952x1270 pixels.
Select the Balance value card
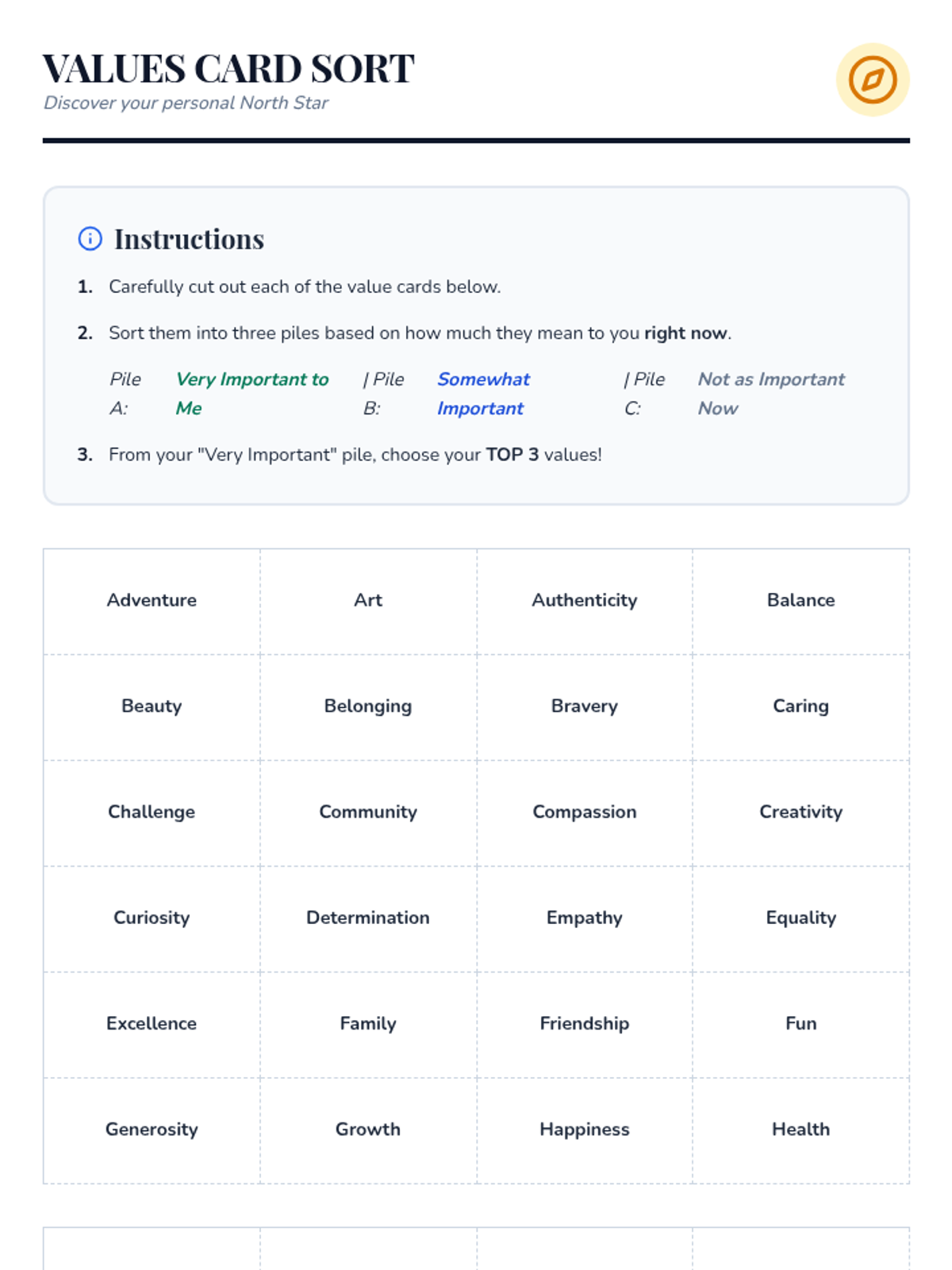(800, 601)
